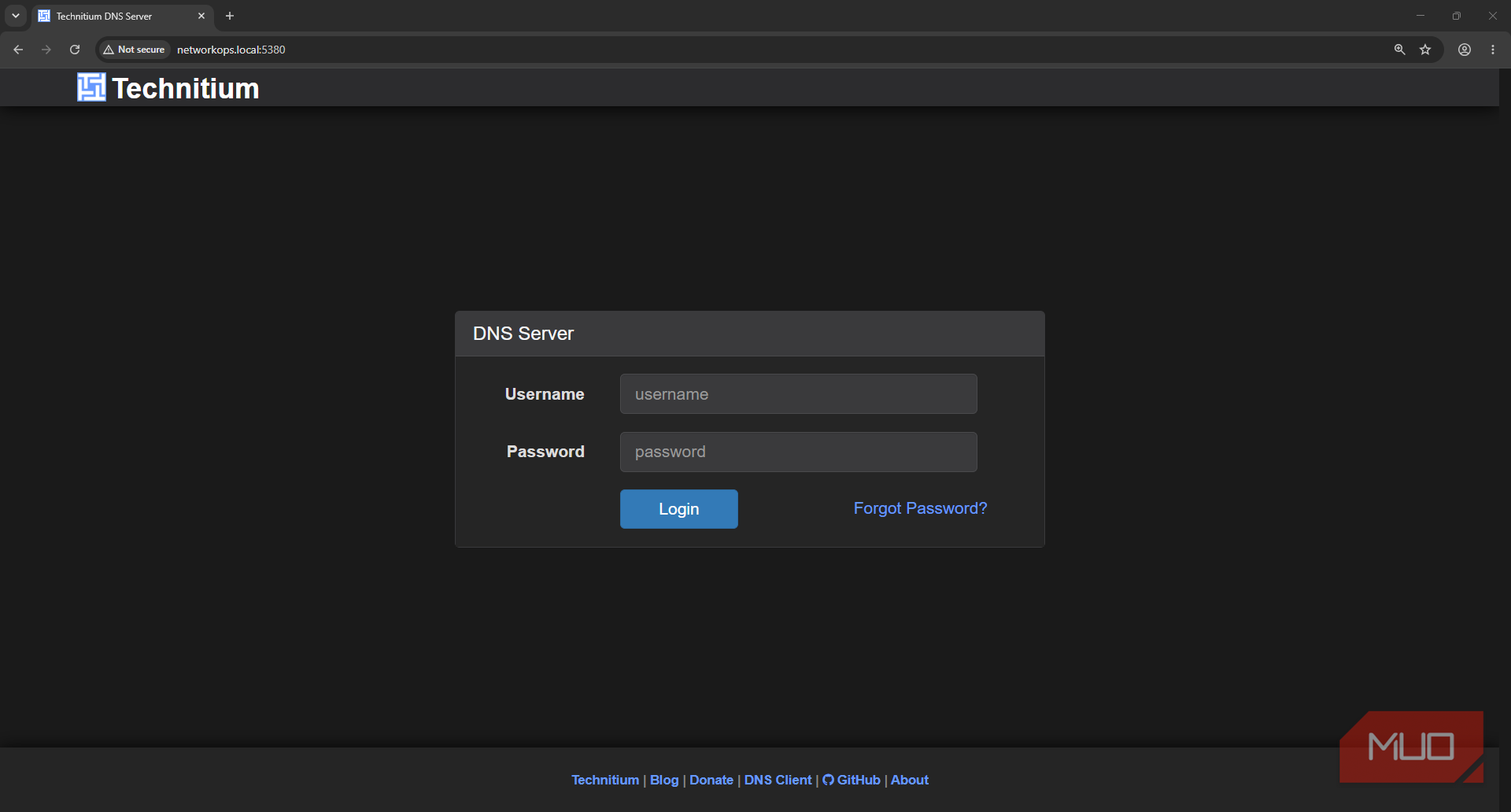
Task: Open the browser profile icon
Action: [x=1465, y=50]
